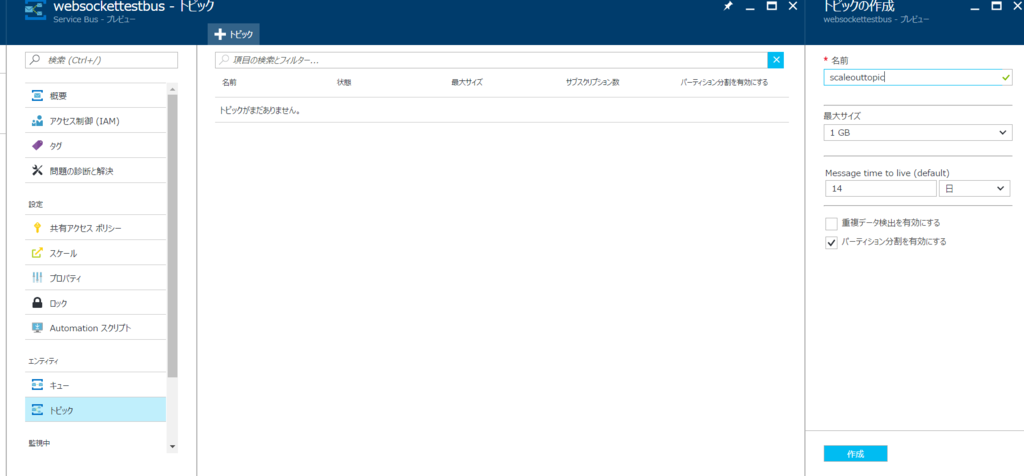Minimize the トピックの作成 blade
Image resolution: width=1024 pixels, height=476 pixels.
(975, 7)
